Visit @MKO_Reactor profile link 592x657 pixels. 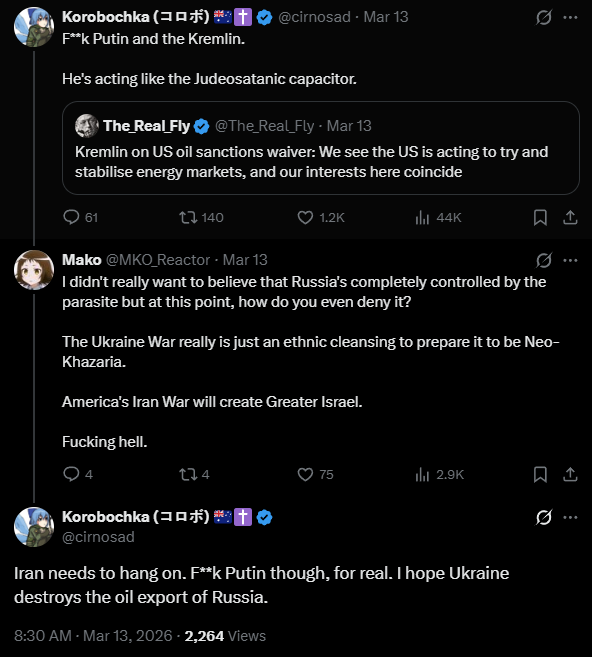158,260
